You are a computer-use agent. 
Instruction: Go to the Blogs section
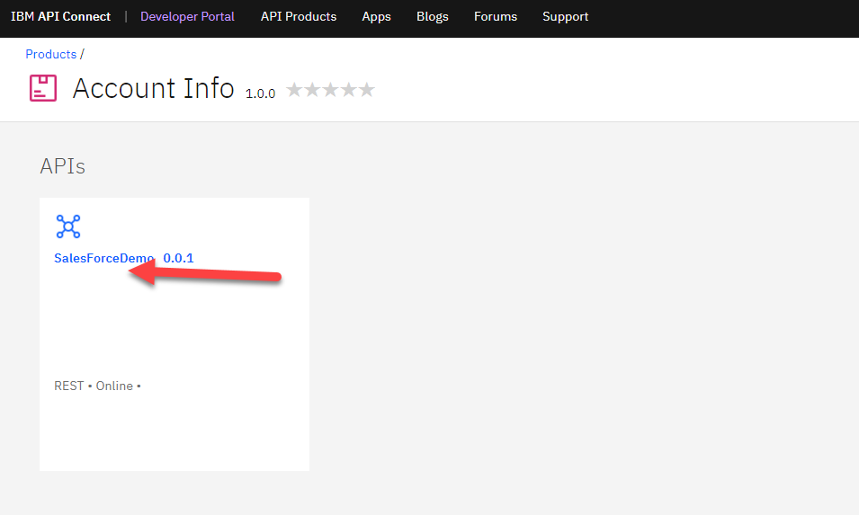(x=432, y=17)
